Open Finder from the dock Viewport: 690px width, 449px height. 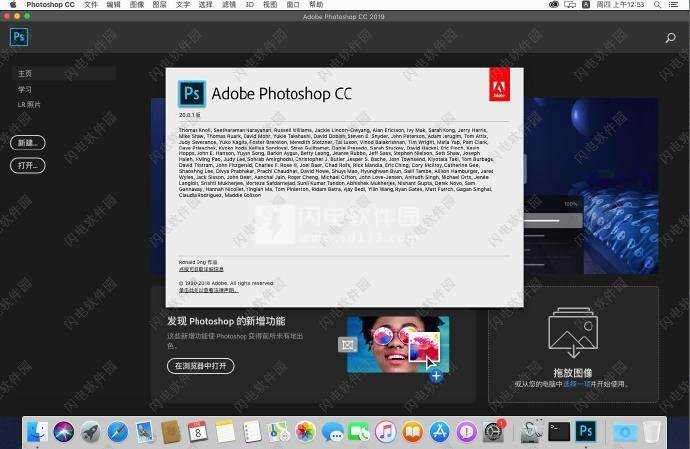[37, 431]
